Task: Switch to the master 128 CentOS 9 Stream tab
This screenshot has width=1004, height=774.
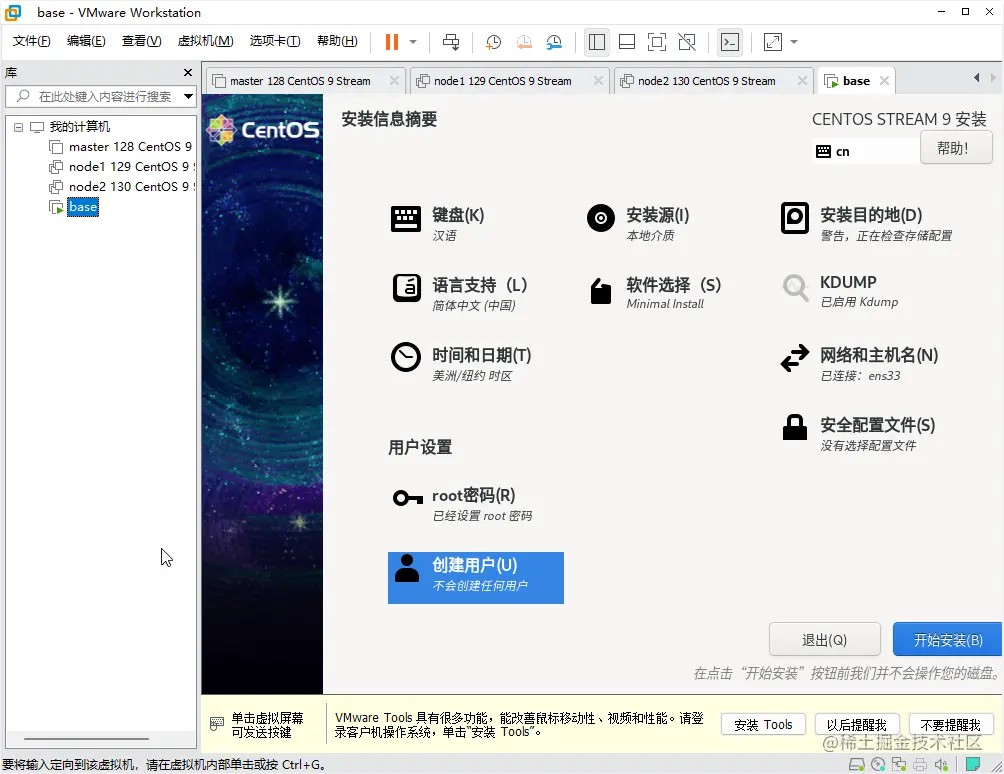Action: (300, 81)
